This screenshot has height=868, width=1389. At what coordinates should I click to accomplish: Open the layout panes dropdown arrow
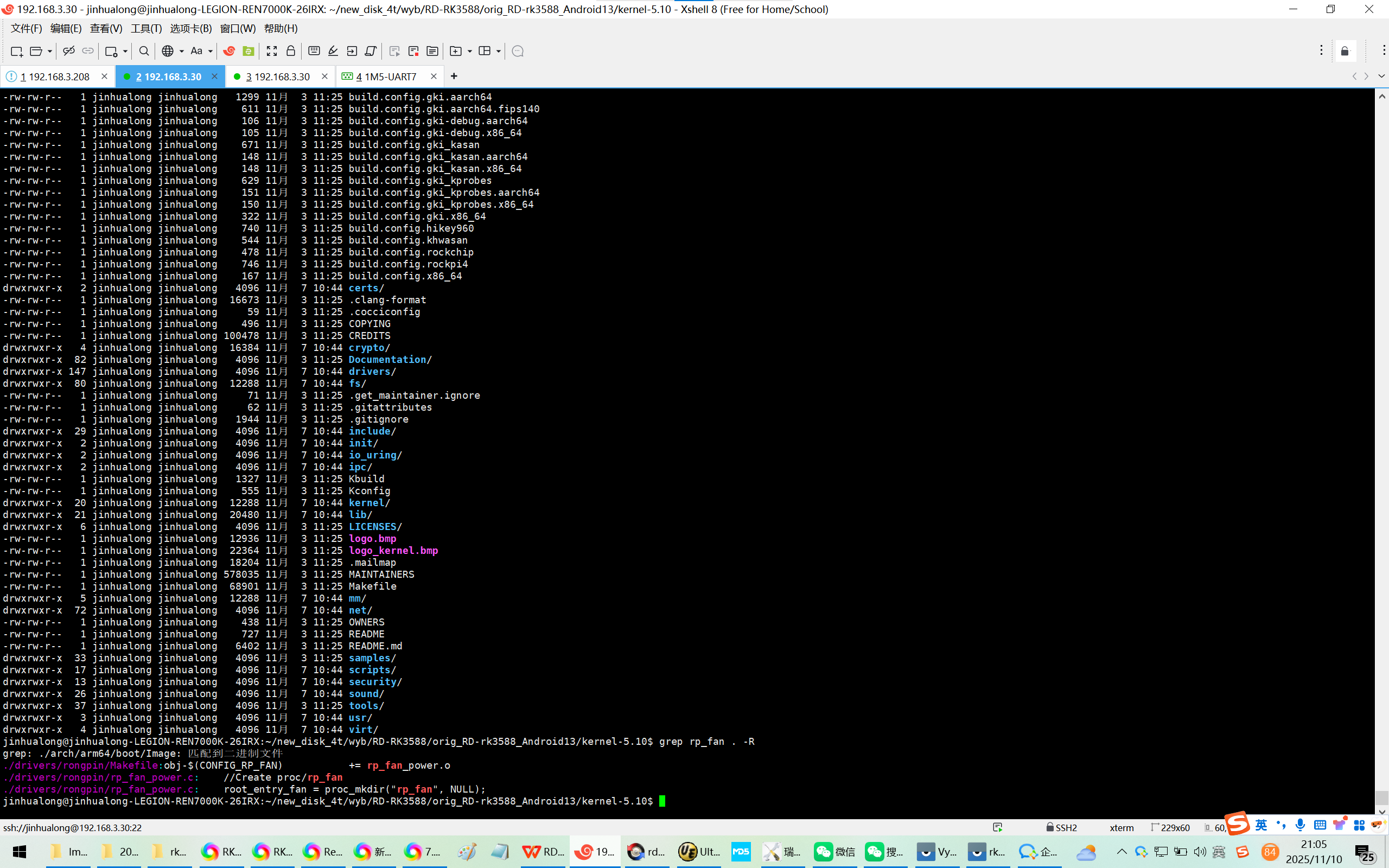click(x=498, y=51)
